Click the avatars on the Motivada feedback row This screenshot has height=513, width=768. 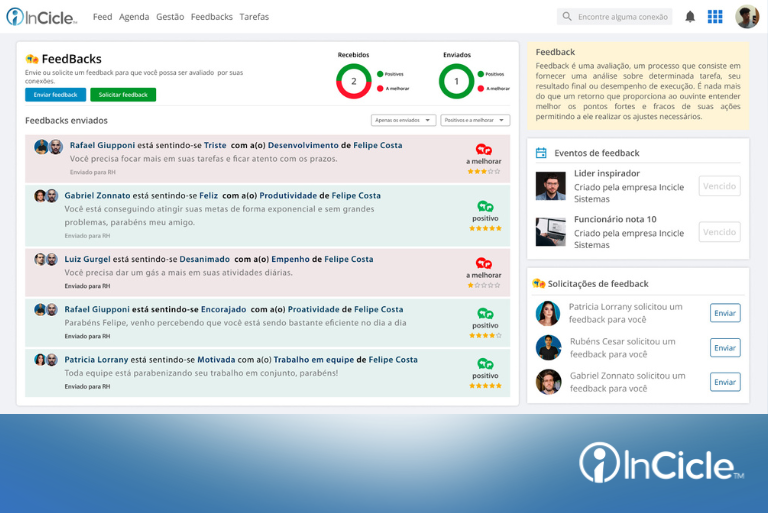pyautogui.click(x=46, y=360)
